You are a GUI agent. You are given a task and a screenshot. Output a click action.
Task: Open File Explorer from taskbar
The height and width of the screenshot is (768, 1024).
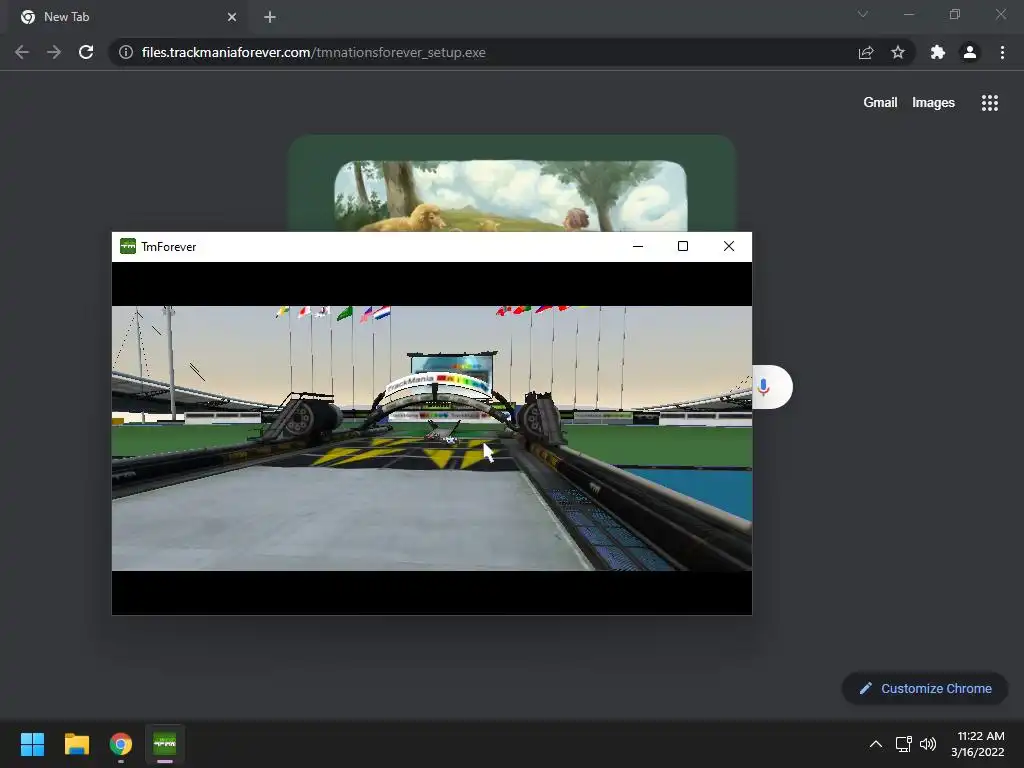[76, 744]
